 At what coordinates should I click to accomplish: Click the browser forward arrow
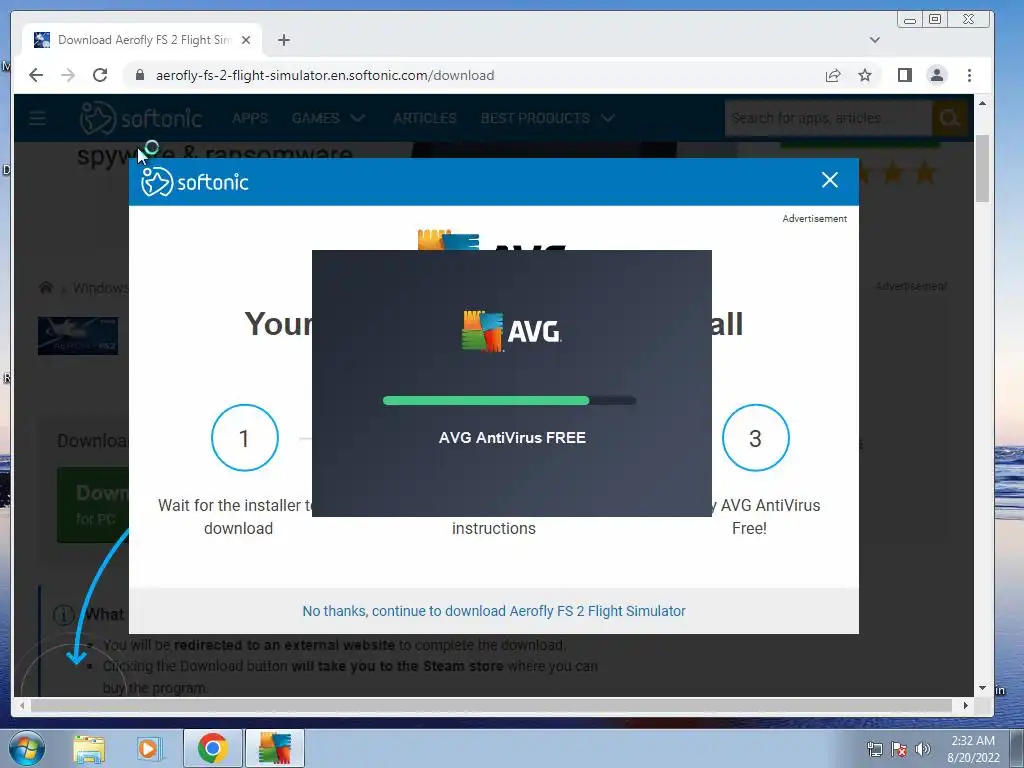coord(68,75)
